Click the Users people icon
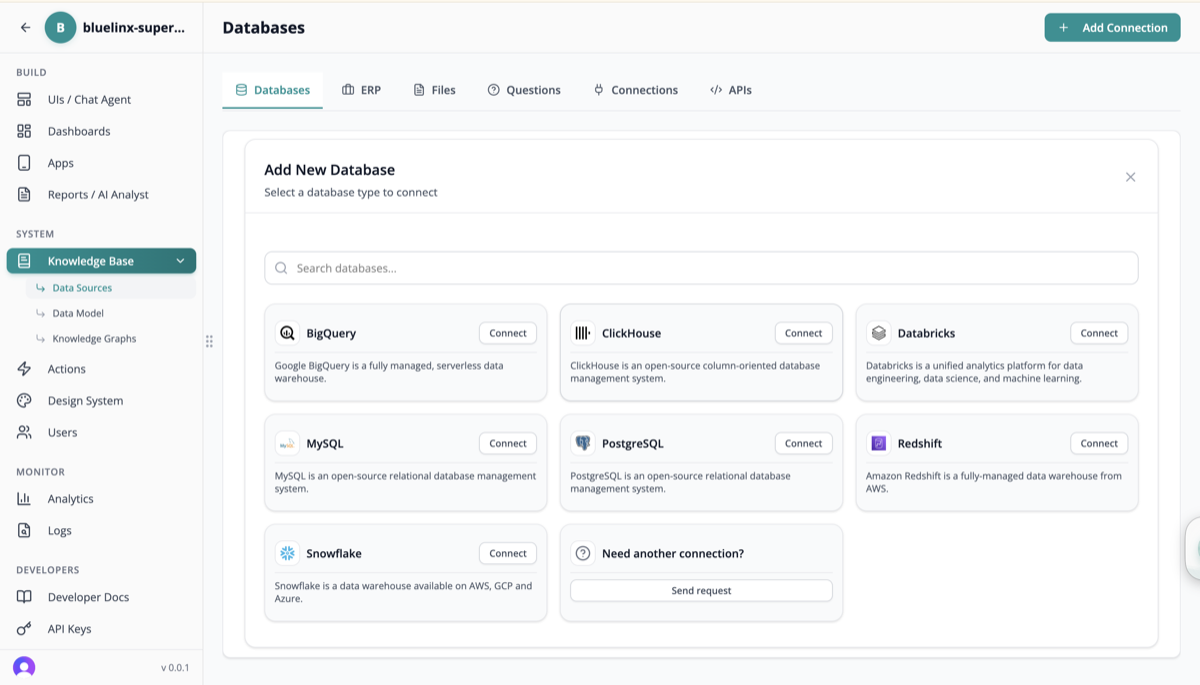 pyautogui.click(x=24, y=432)
